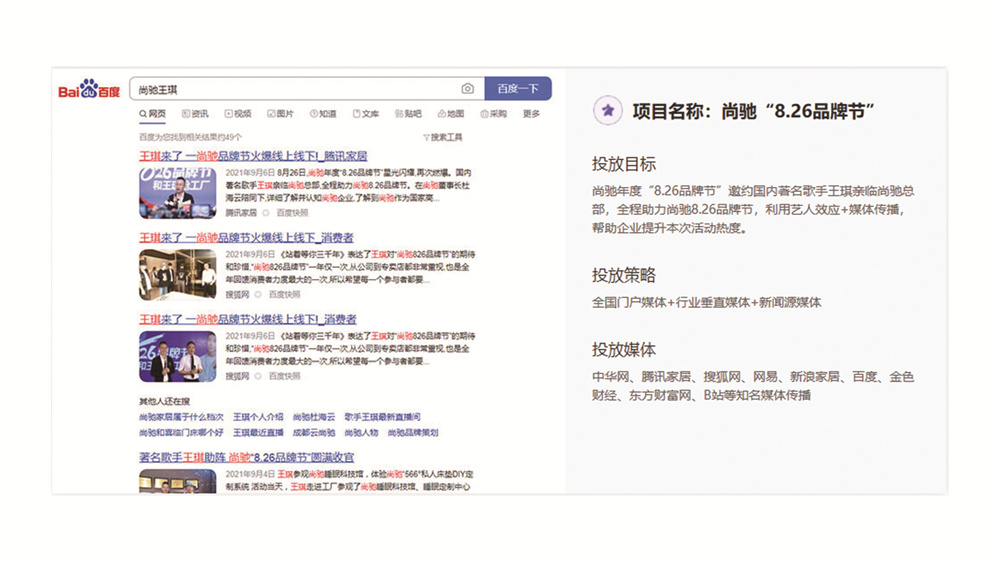Viewport: 1000px width, 562px height.
Task: Open the 图片 images tab
Action: [x=281, y=114]
